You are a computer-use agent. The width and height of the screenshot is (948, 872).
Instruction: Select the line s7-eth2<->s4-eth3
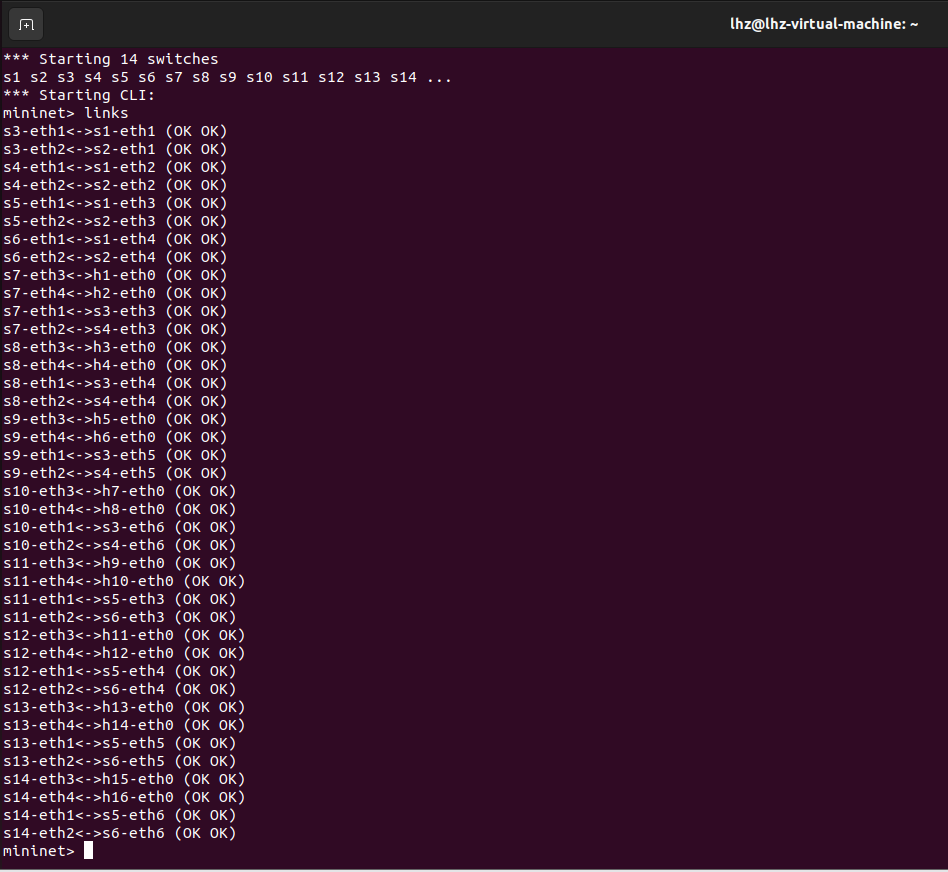[x=115, y=329]
